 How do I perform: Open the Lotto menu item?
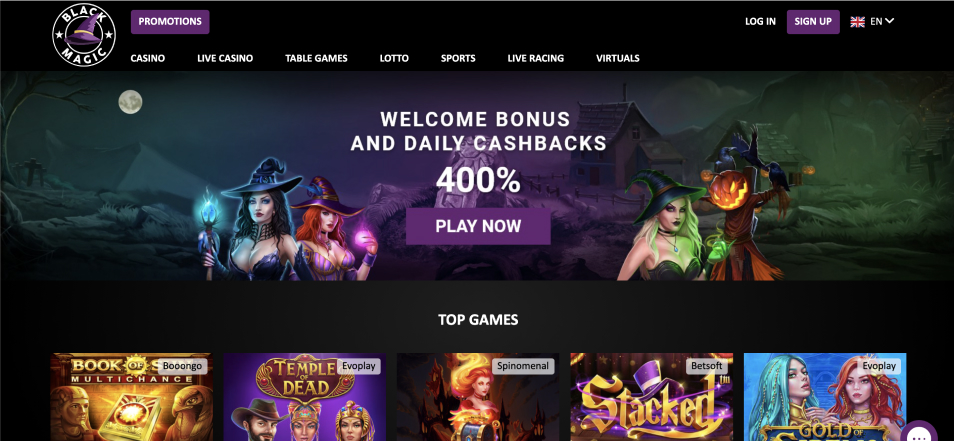point(394,58)
